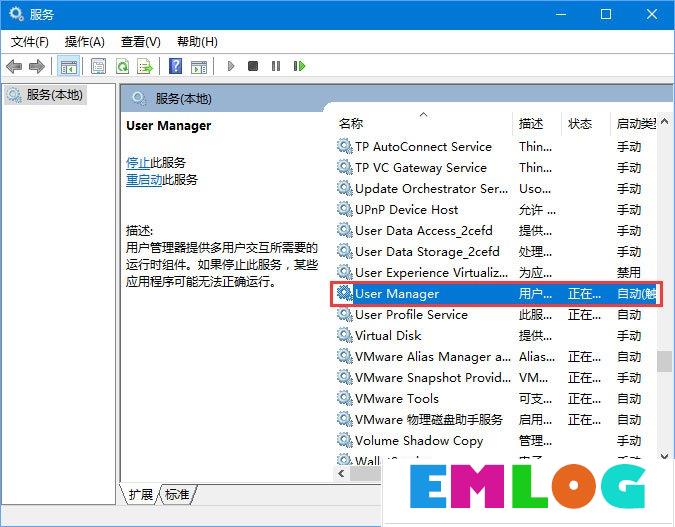Click the gear icon of UPnP Device Host

coord(345,209)
